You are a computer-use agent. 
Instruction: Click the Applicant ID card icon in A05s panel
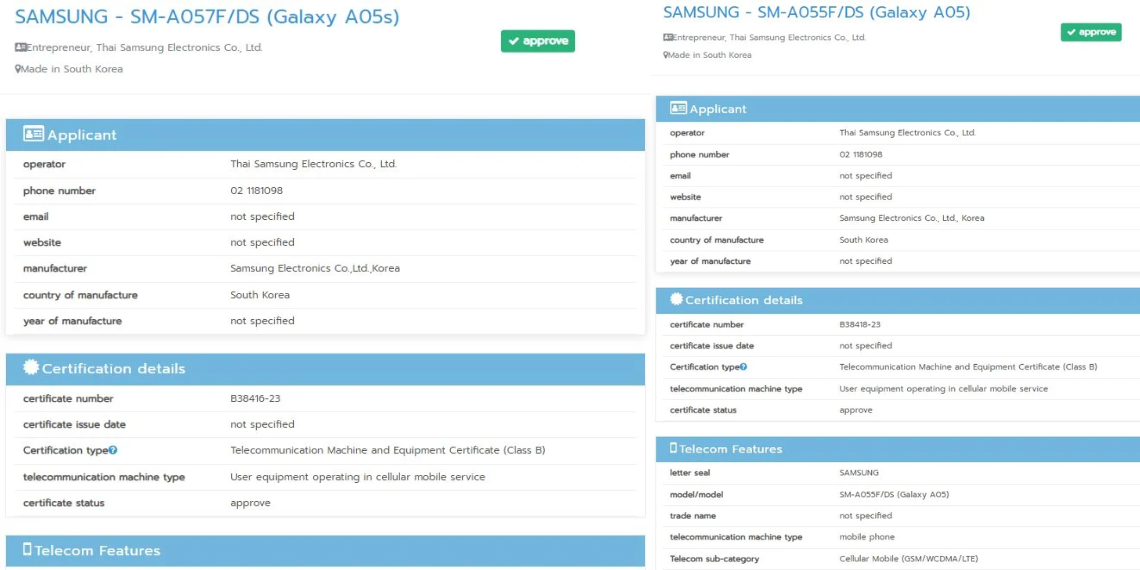pyautogui.click(x=33, y=134)
